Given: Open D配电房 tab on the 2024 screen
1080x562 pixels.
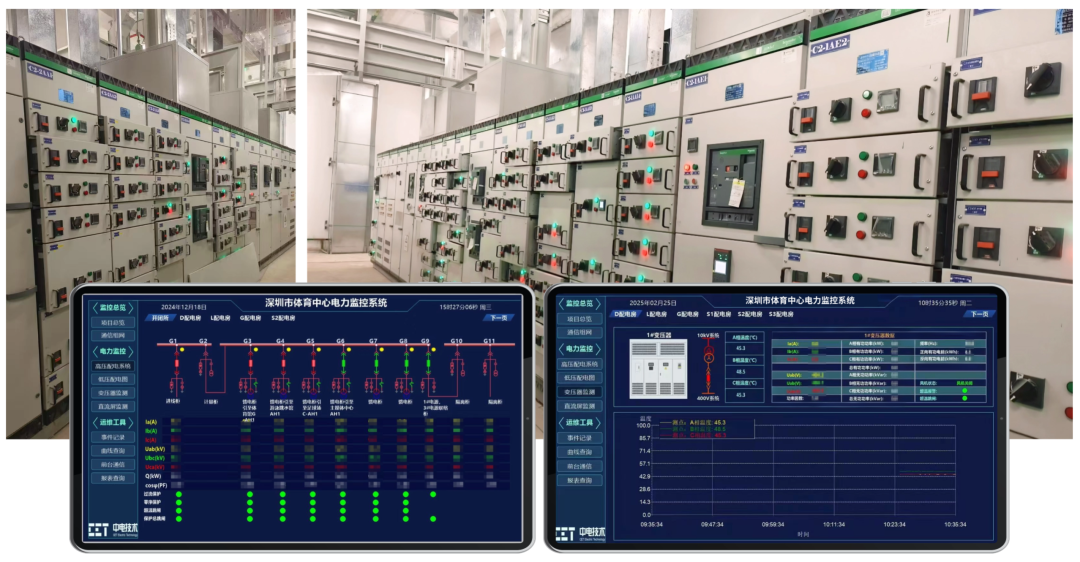Looking at the screenshot, I should [x=190, y=318].
